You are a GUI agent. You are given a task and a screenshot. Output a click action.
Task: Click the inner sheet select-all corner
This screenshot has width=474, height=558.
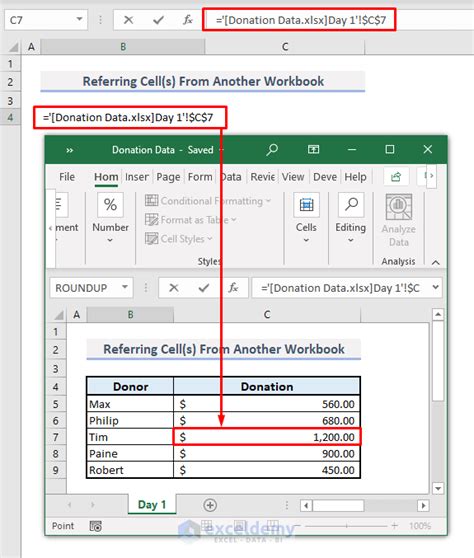[x=59, y=315]
